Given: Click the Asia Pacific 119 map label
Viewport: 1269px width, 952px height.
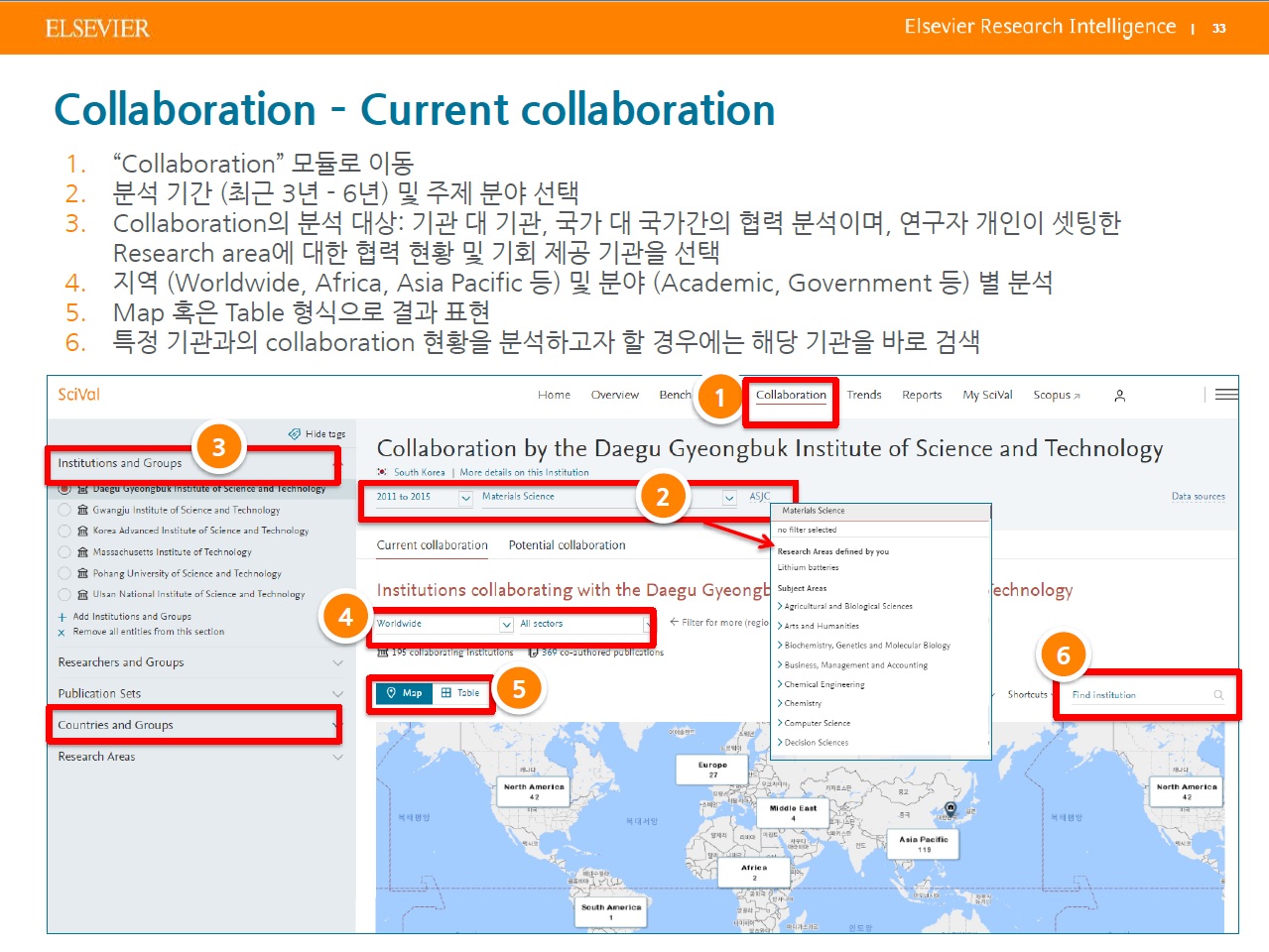Looking at the screenshot, I should [924, 844].
